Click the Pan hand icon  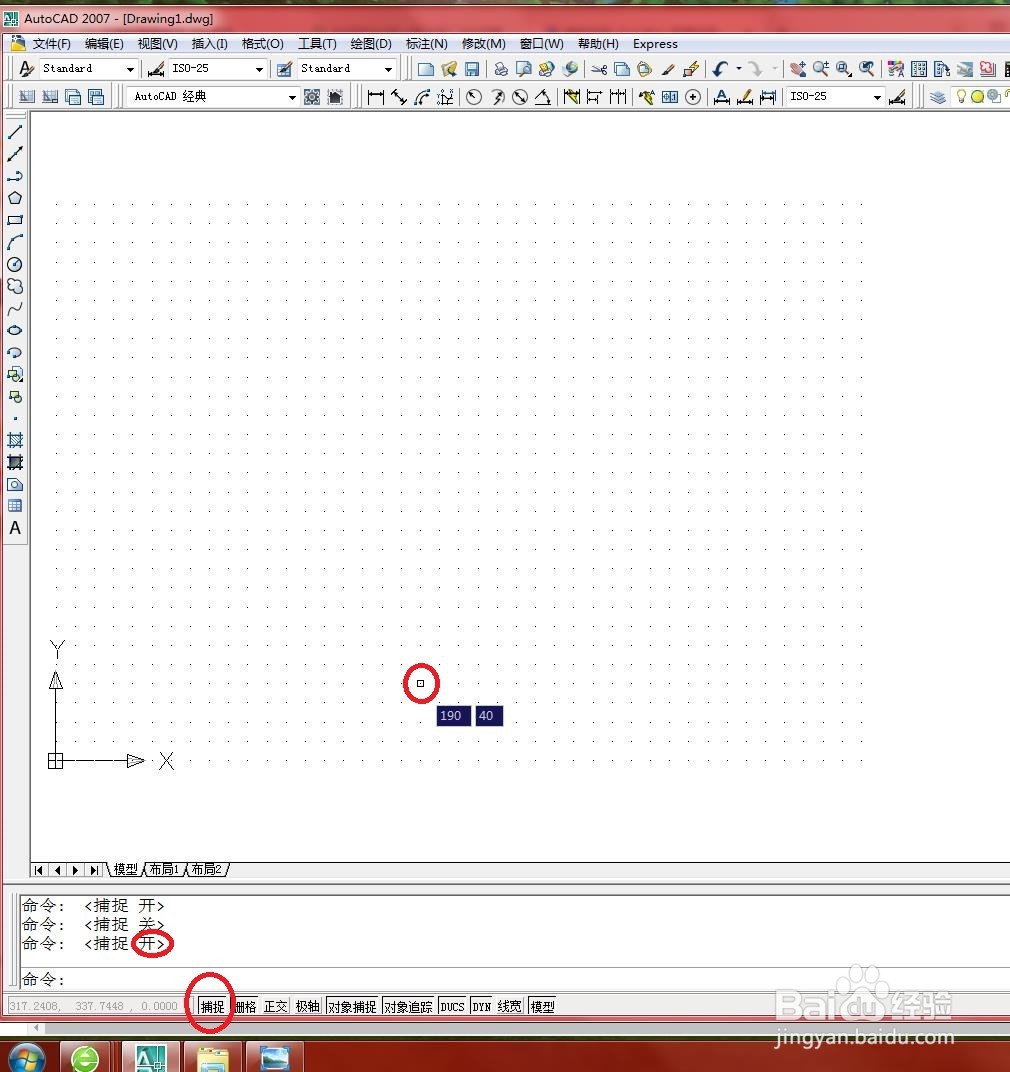click(797, 69)
